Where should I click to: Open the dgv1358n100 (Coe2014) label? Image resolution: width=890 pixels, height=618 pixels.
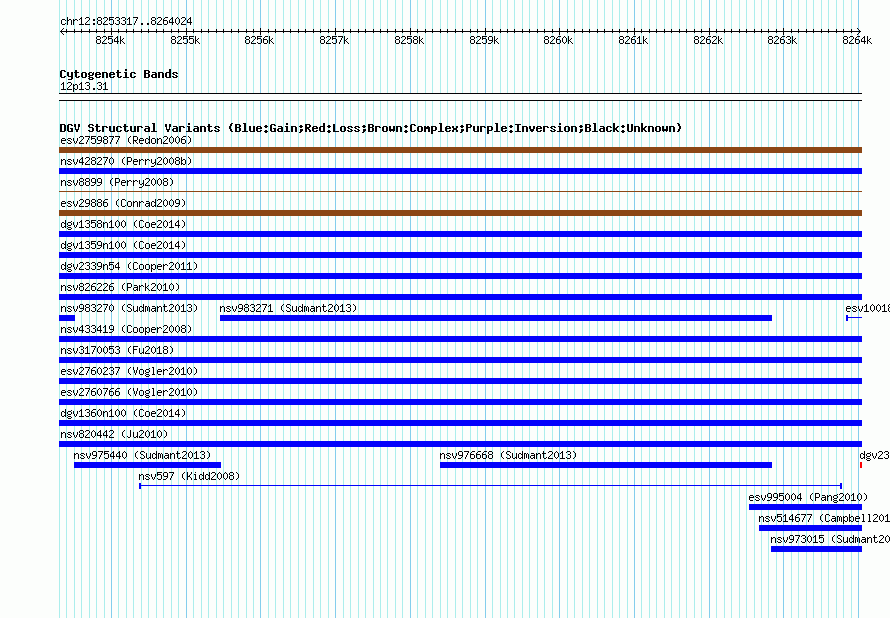122,224
